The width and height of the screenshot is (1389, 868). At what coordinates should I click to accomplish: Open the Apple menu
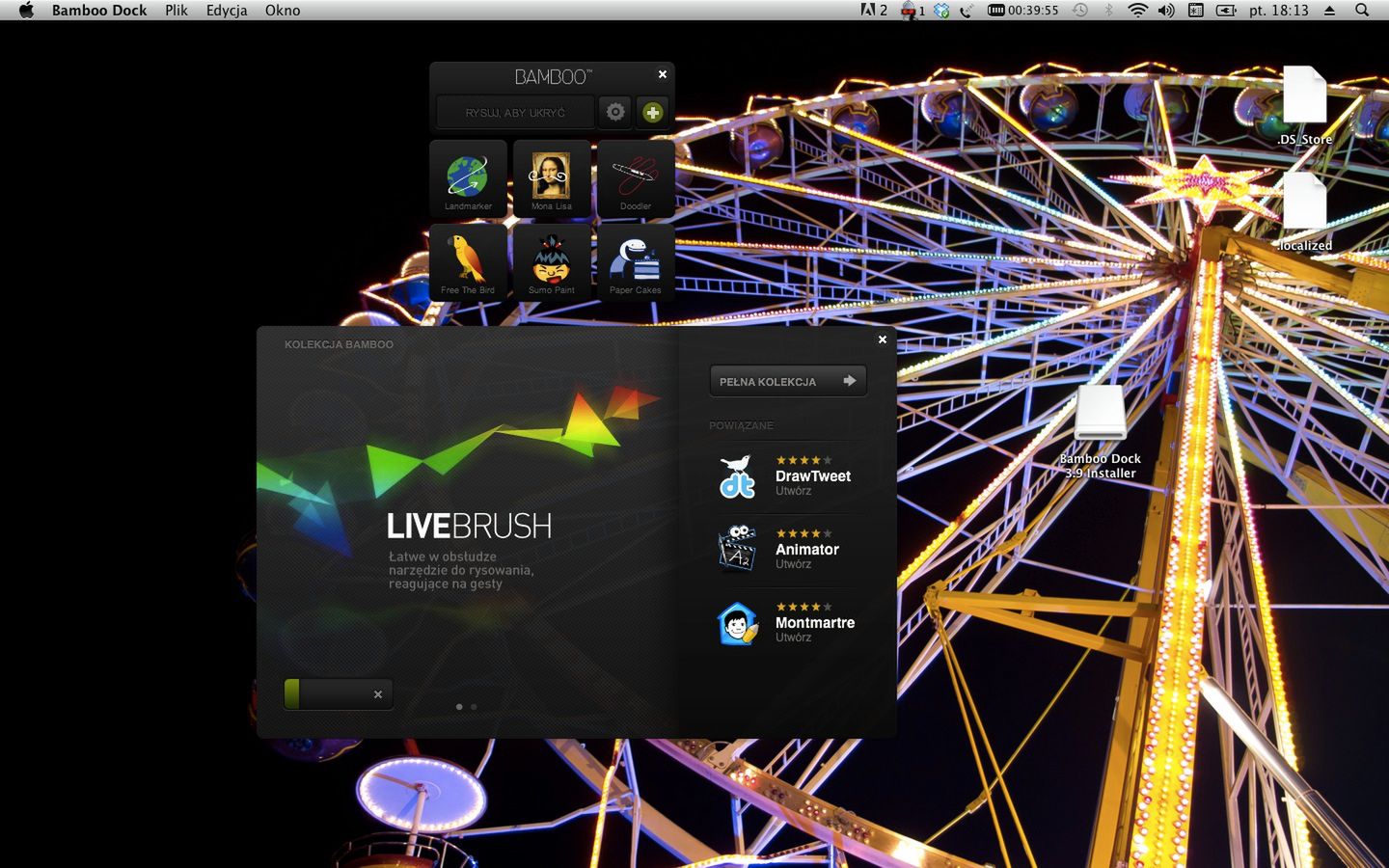coord(26,11)
